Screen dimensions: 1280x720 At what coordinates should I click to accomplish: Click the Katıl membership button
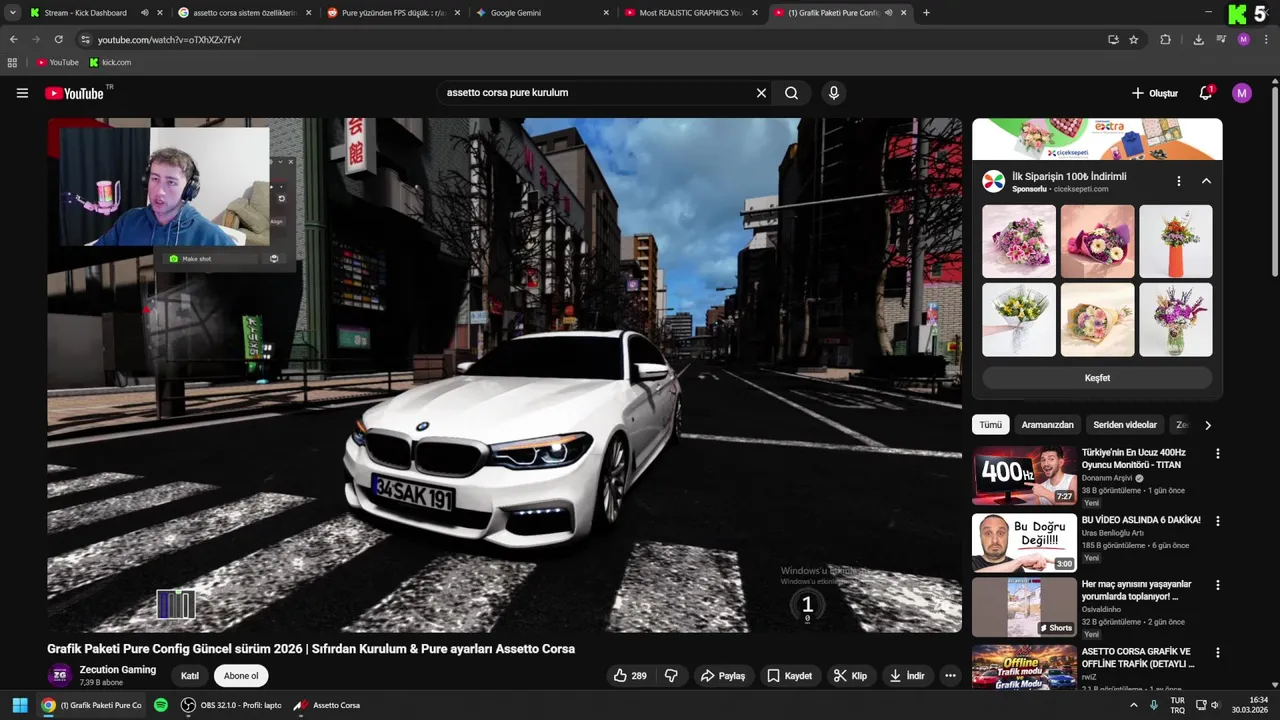190,676
